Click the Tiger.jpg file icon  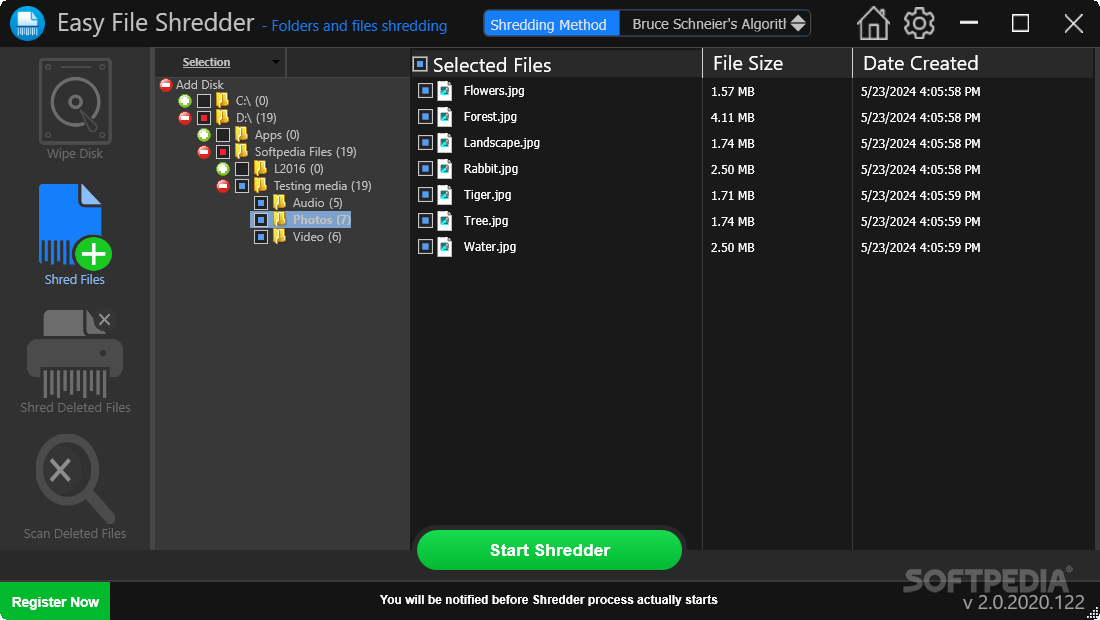click(445, 195)
